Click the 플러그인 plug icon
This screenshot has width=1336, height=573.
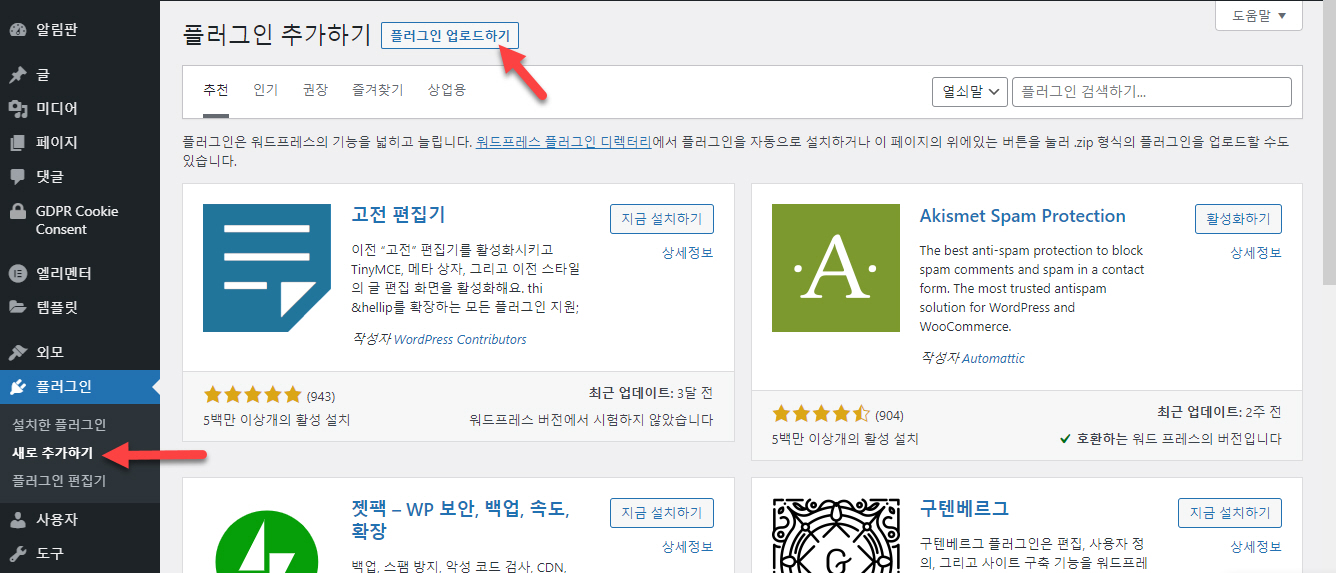(x=17, y=387)
